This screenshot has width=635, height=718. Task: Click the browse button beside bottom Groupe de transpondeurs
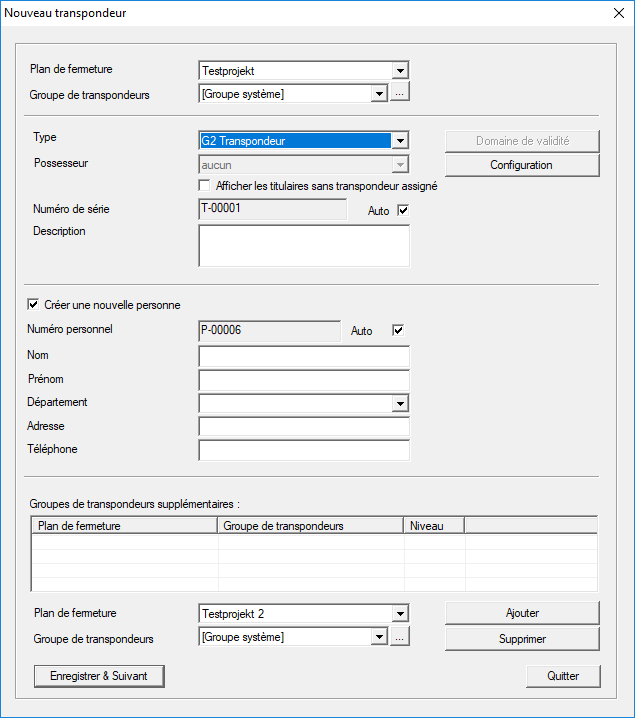tap(400, 637)
